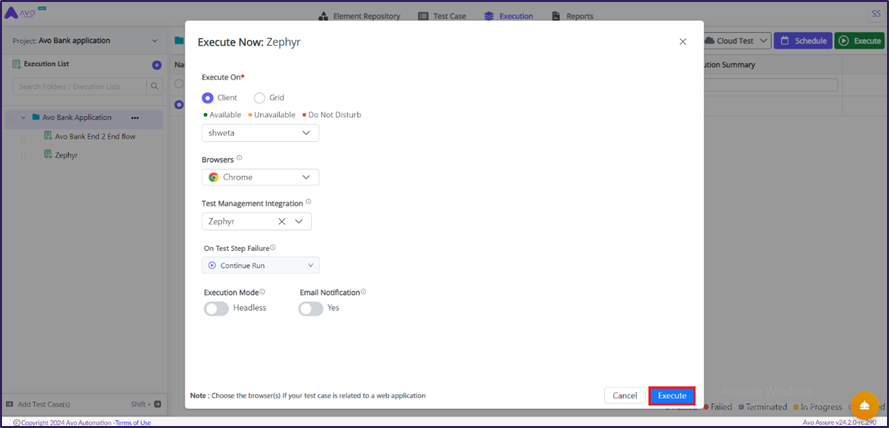This screenshot has height=428, width=889.
Task: Click the Cancel button
Action: click(624, 396)
